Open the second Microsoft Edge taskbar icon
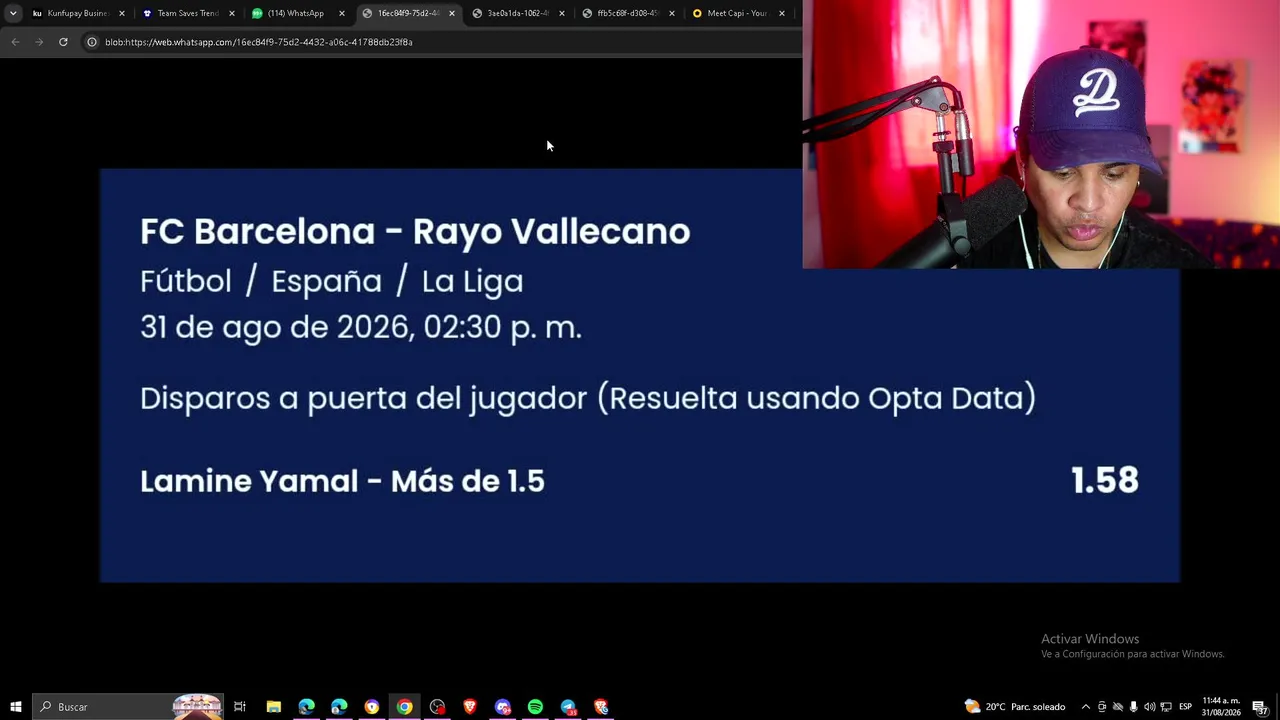 tap(339, 707)
